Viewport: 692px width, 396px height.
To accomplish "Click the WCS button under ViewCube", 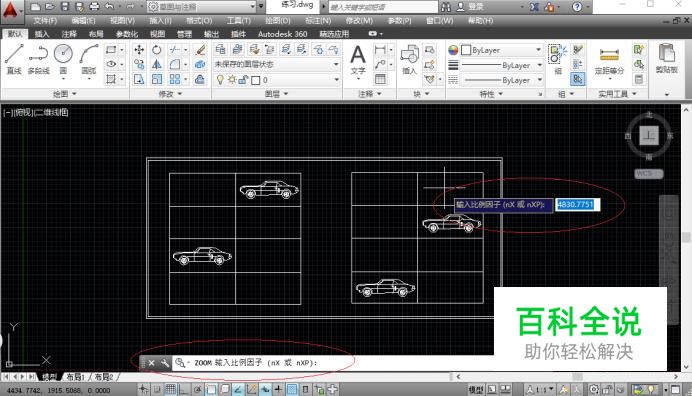I will click(649, 173).
